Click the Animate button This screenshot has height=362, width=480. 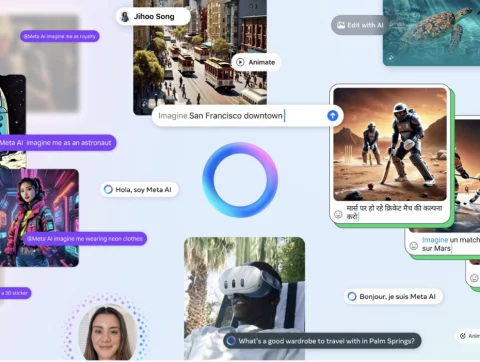(256, 62)
